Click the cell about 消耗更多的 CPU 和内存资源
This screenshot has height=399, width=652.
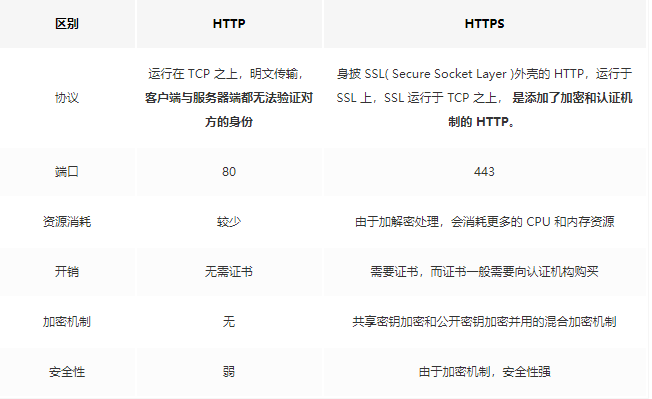[x=484, y=222]
